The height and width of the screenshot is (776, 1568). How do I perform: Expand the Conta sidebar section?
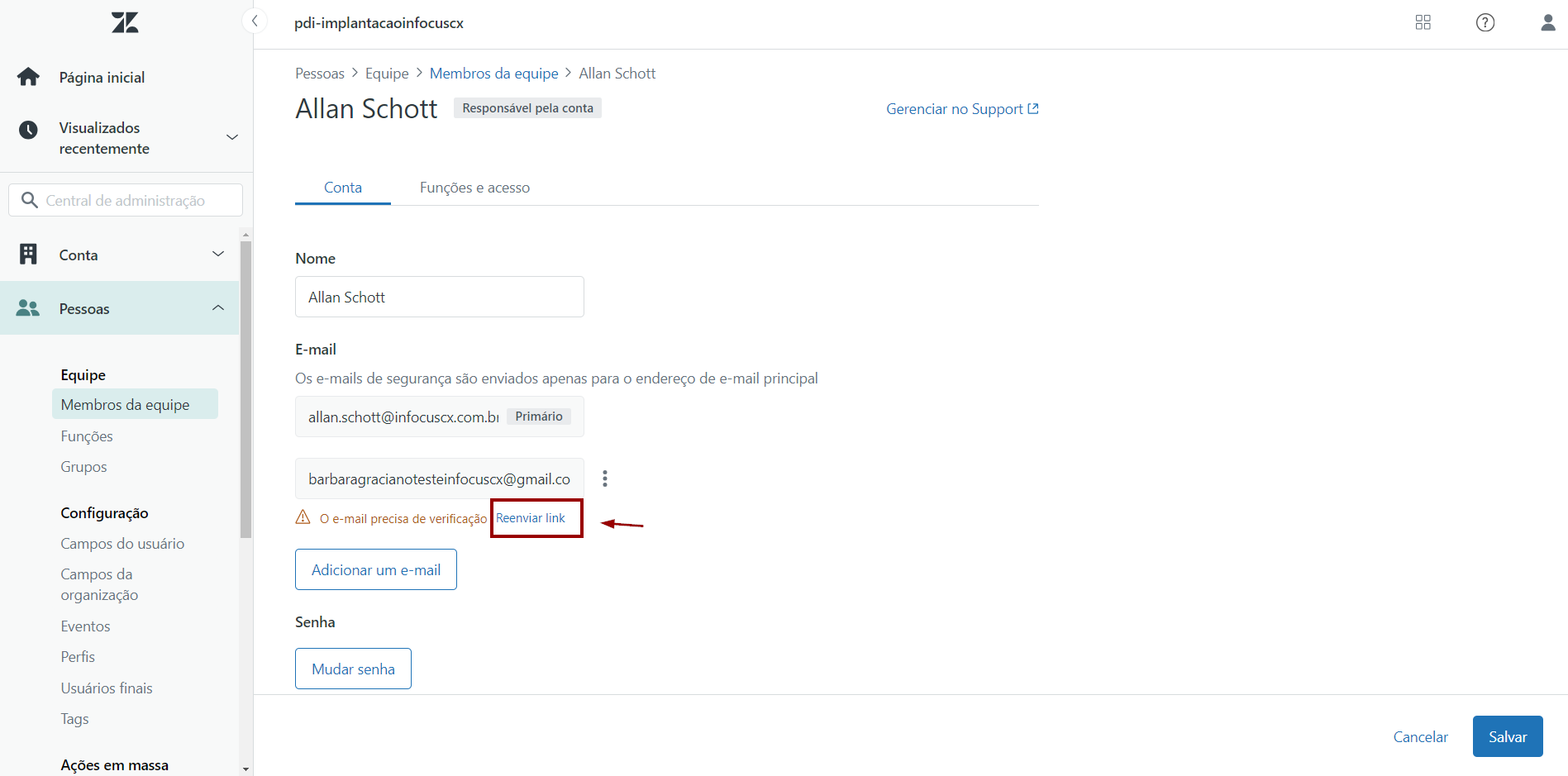[218, 255]
